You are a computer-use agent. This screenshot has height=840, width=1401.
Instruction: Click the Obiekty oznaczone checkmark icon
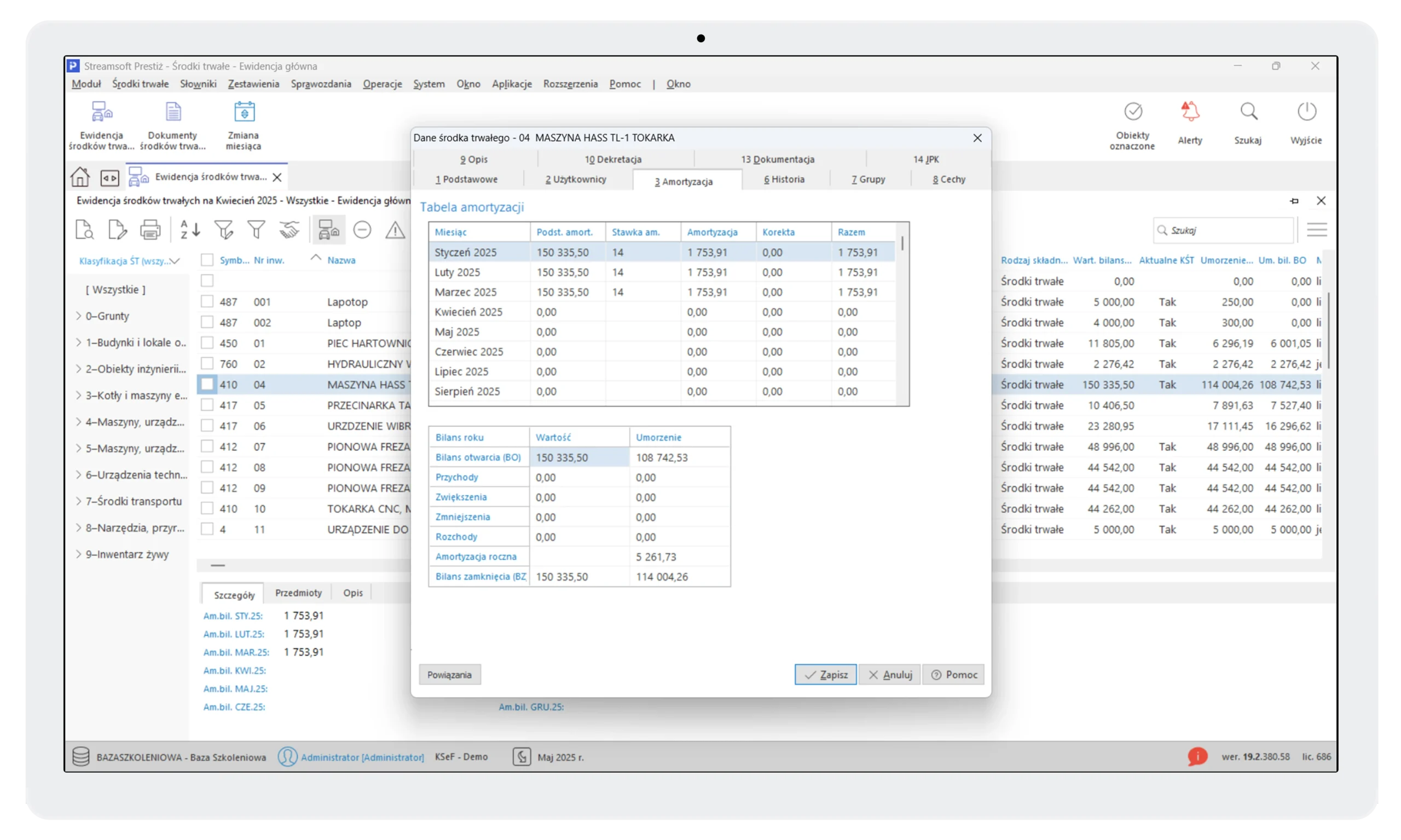[x=1133, y=112]
